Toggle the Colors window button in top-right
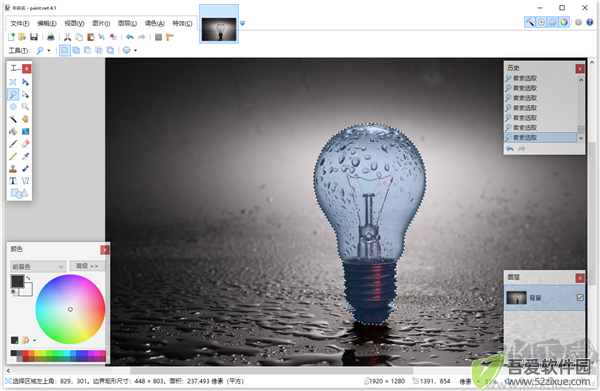This screenshot has height=391, width=600. [564, 22]
